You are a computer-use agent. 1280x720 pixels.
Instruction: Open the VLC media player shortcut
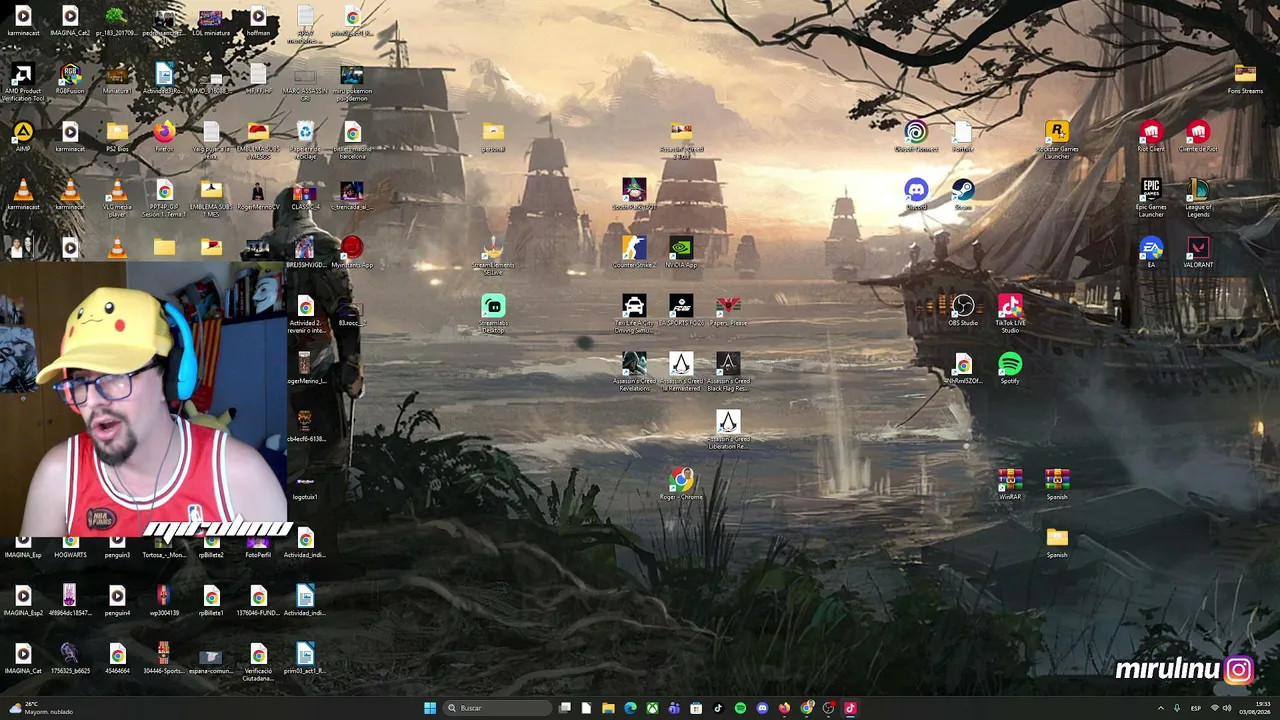click(117, 198)
